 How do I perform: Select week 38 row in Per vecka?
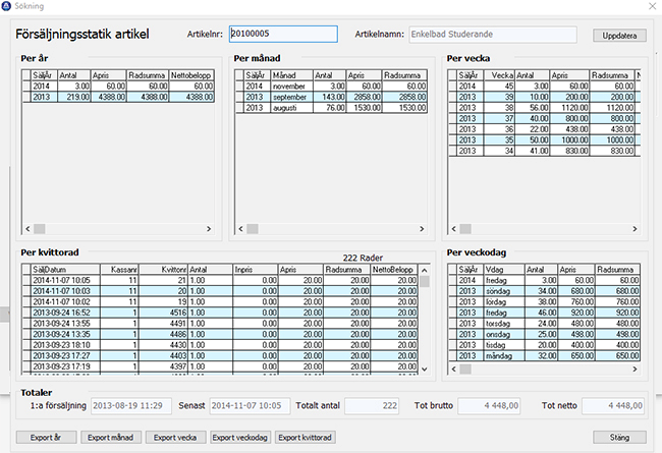coord(544,108)
